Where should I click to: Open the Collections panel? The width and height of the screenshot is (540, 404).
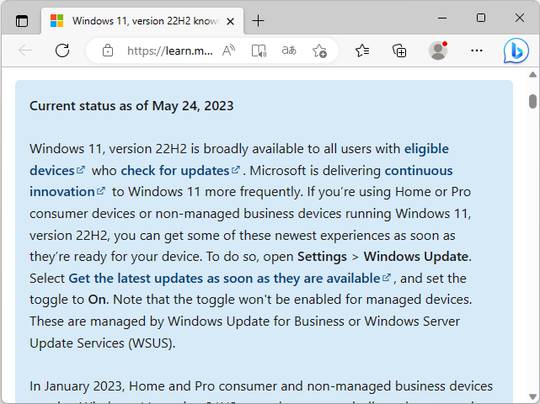tap(399, 51)
